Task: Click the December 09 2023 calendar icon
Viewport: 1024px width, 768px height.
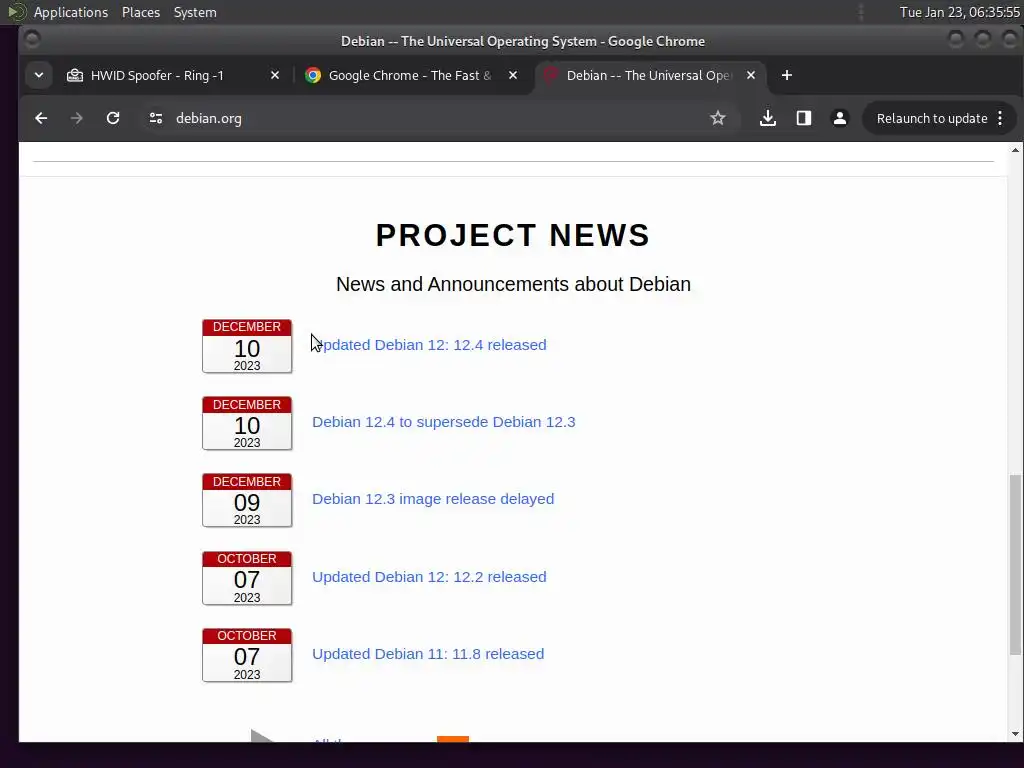Action: point(247,500)
